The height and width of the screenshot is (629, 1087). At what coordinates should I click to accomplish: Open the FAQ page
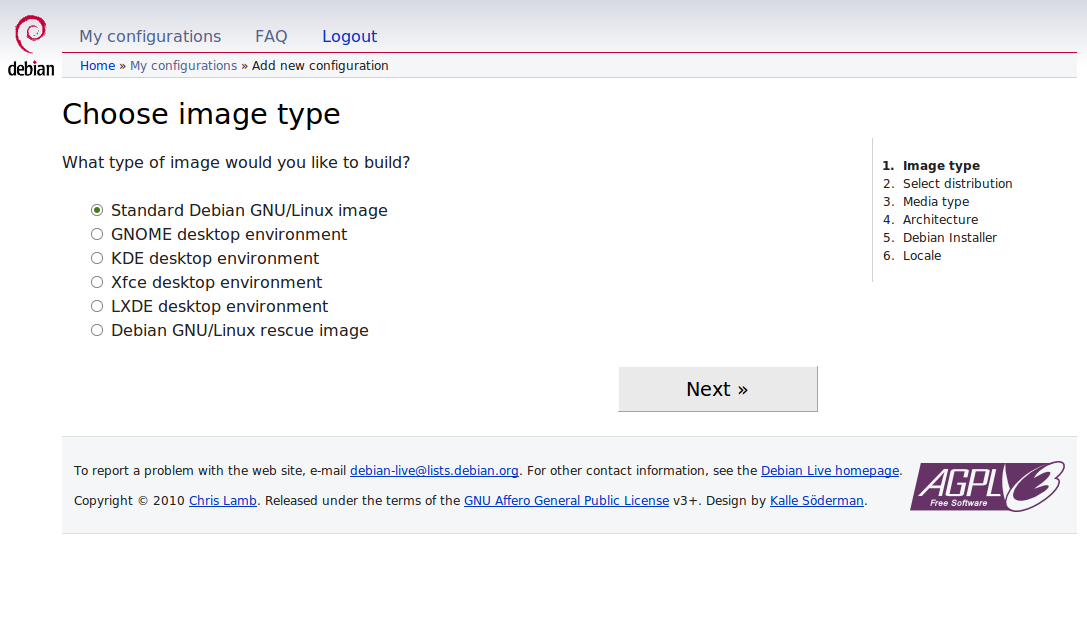(271, 36)
